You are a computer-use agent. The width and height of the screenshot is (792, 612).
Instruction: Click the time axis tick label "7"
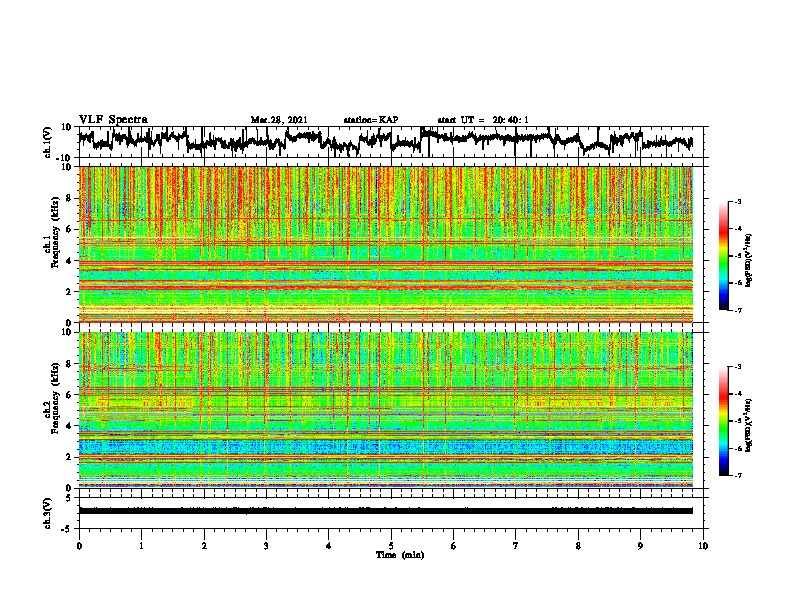(516, 546)
